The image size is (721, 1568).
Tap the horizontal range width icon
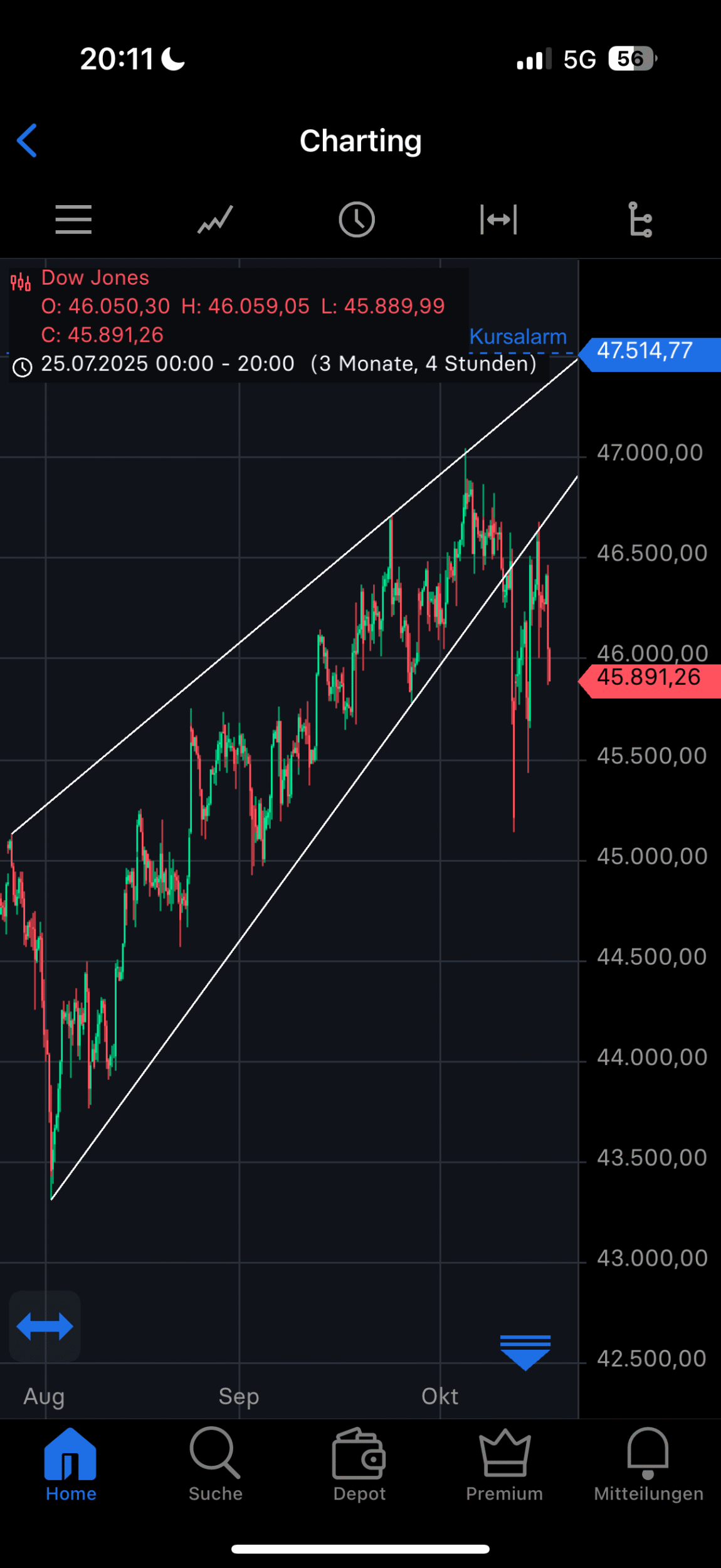pyautogui.click(x=498, y=220)
